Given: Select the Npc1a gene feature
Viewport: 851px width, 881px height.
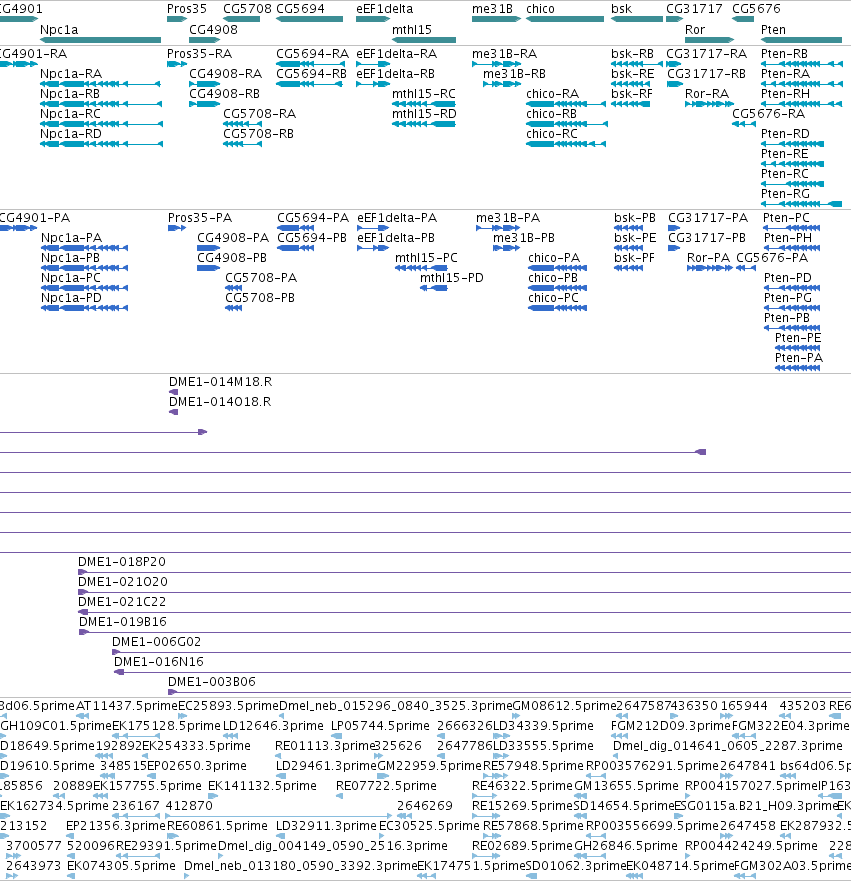Looking at the screenshot, I should pos(101,40).
